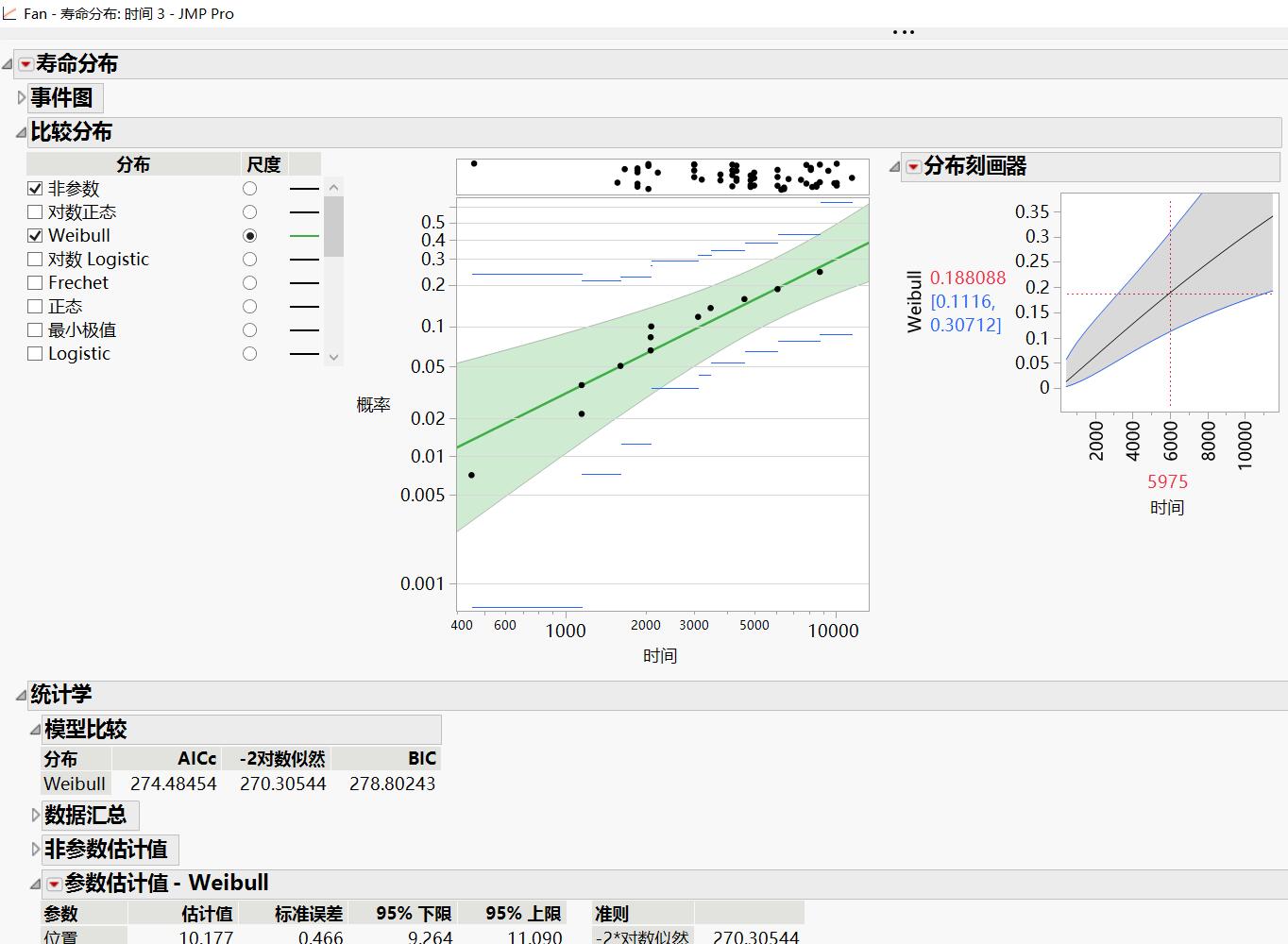
Task: Click the 准则 column header
Action: 642,913
